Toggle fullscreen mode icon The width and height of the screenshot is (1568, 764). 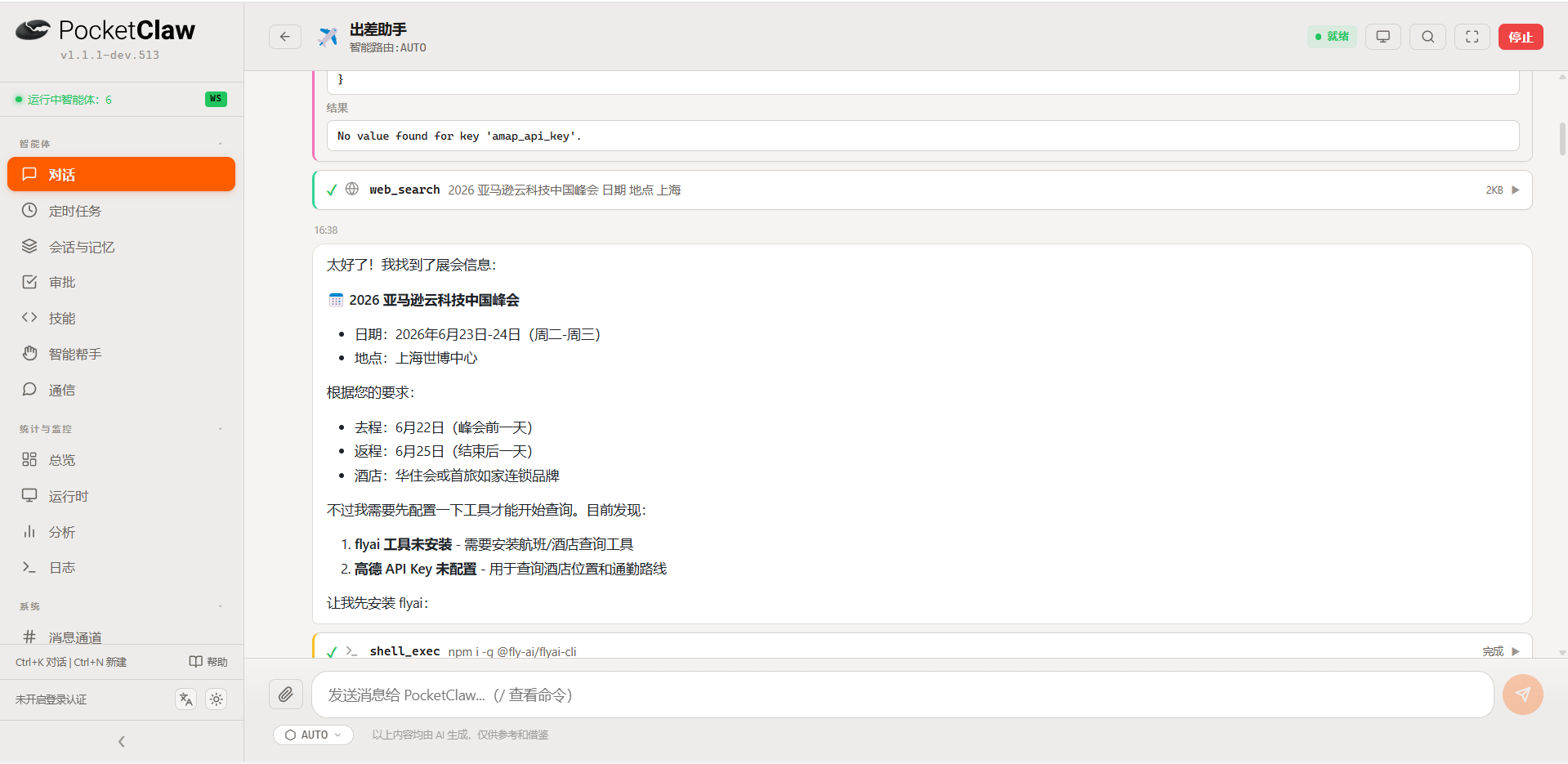click(1472, 37)
